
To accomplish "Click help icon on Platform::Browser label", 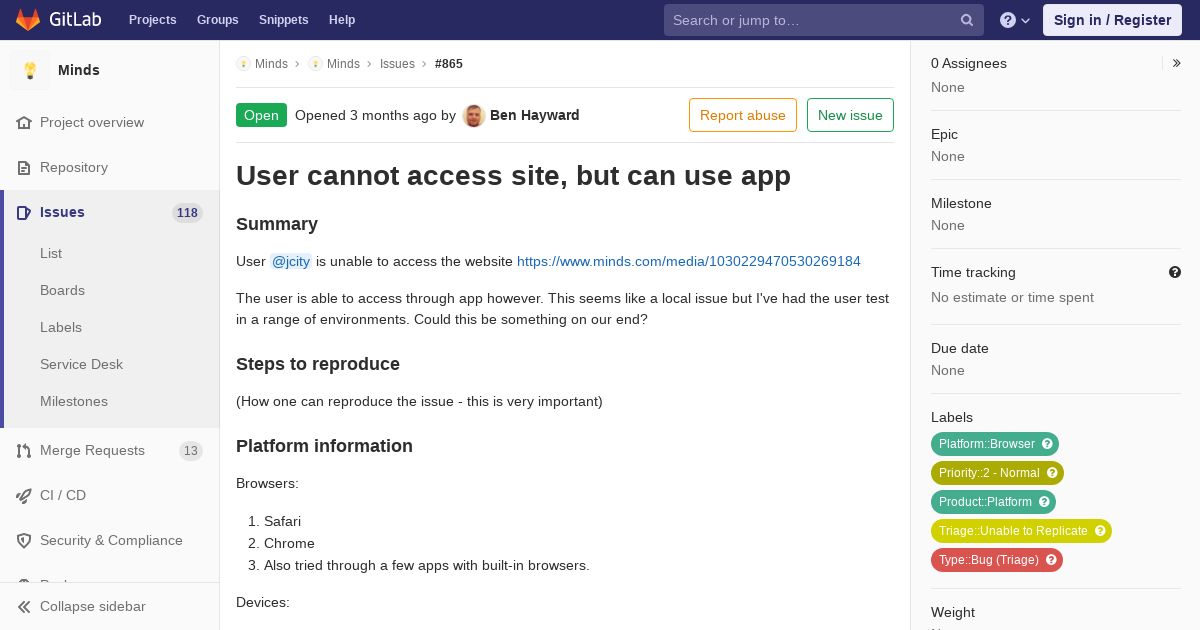I will 1047,444.
